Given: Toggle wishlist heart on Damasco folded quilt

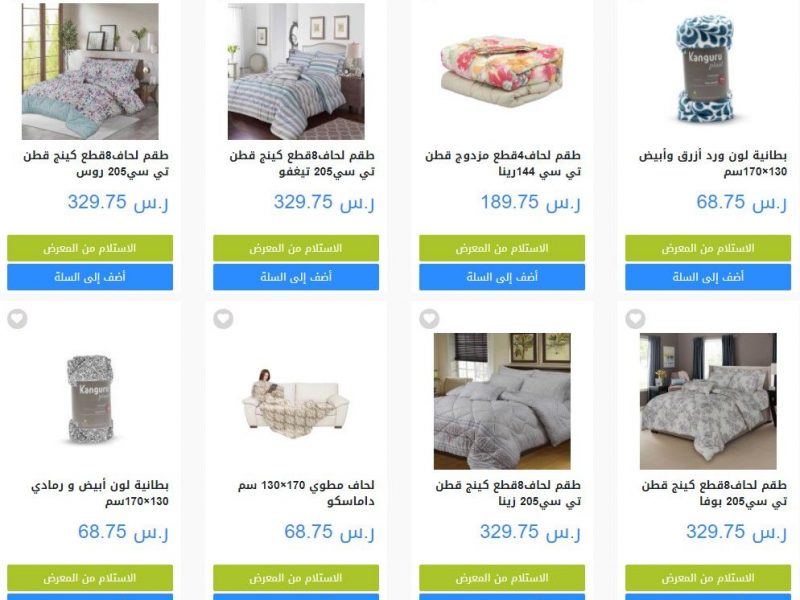Looking at the screenshot, I should pos(223,319).
